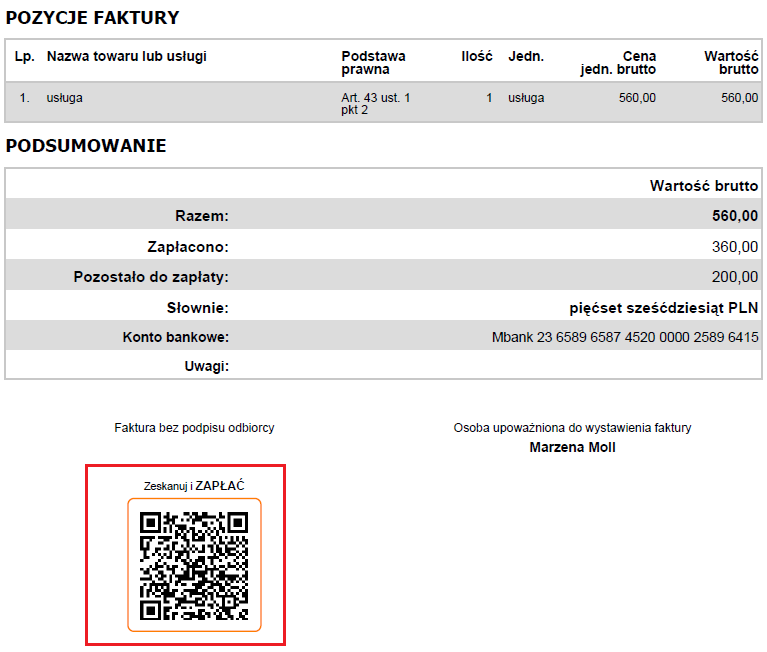
Task: Click the 'Nazwa towaru lub usługi' column header
Action: pyautogui.click(x=127, y=56)
